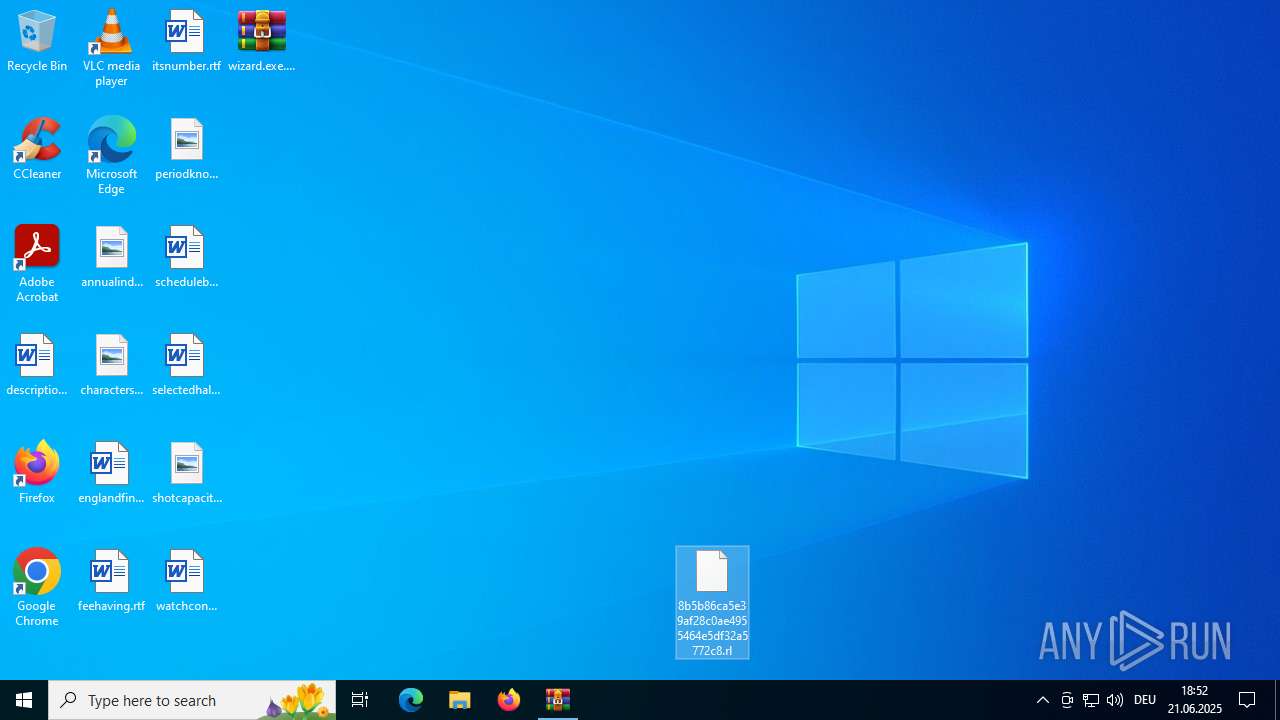Select the characters... image file

point(111,366)
